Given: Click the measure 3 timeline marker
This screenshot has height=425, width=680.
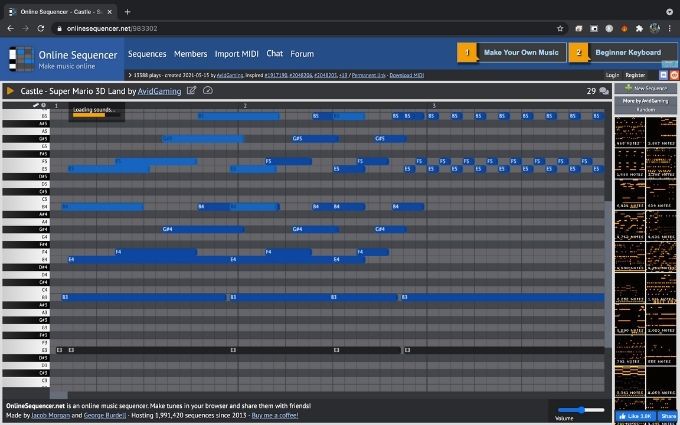Looking at the screenshot, I should pyautogui.click(x=434, y=105).
